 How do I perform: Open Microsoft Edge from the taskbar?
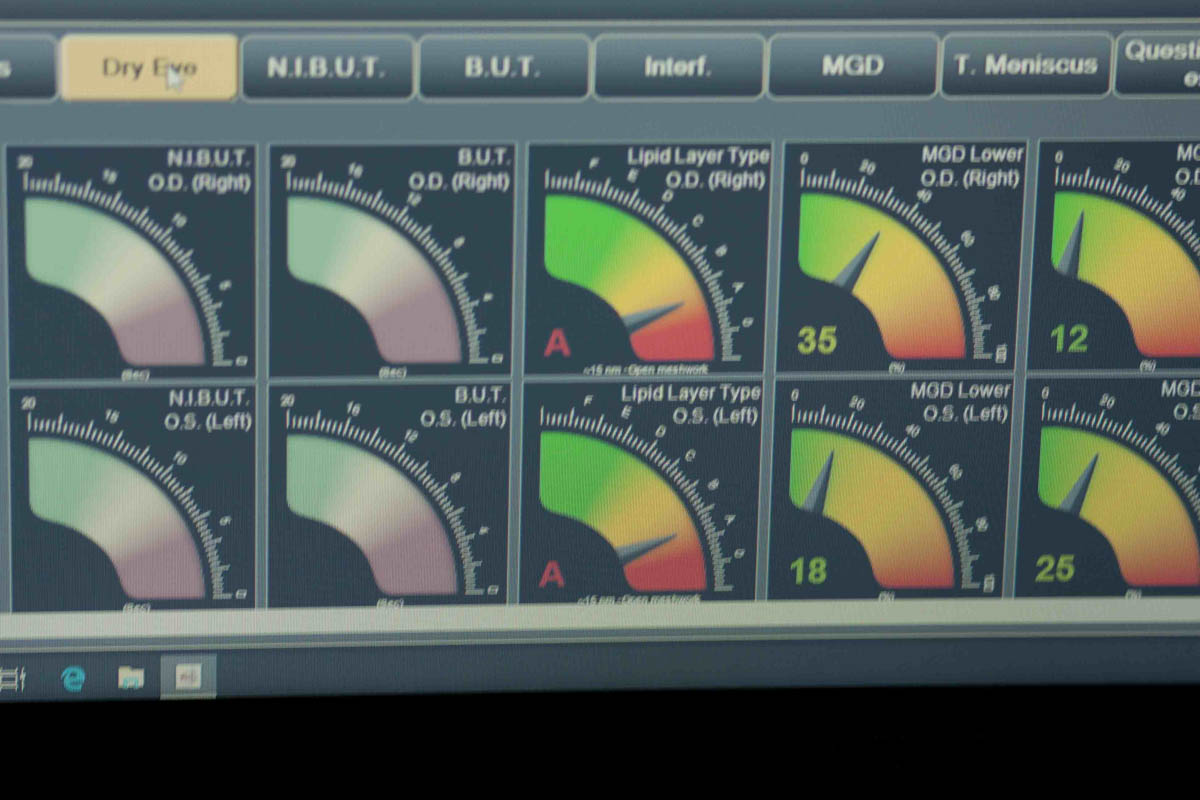tap(73, 679)
